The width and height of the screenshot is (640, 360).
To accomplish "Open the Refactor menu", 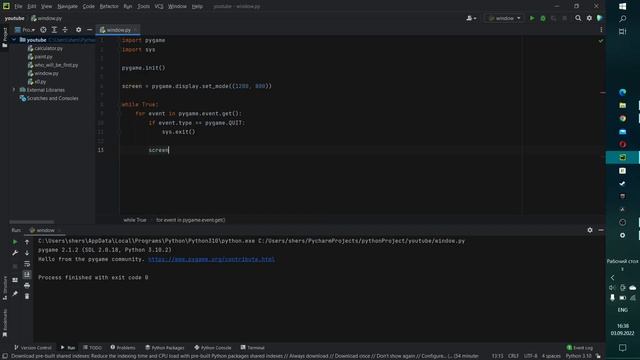I will (109, 7).
